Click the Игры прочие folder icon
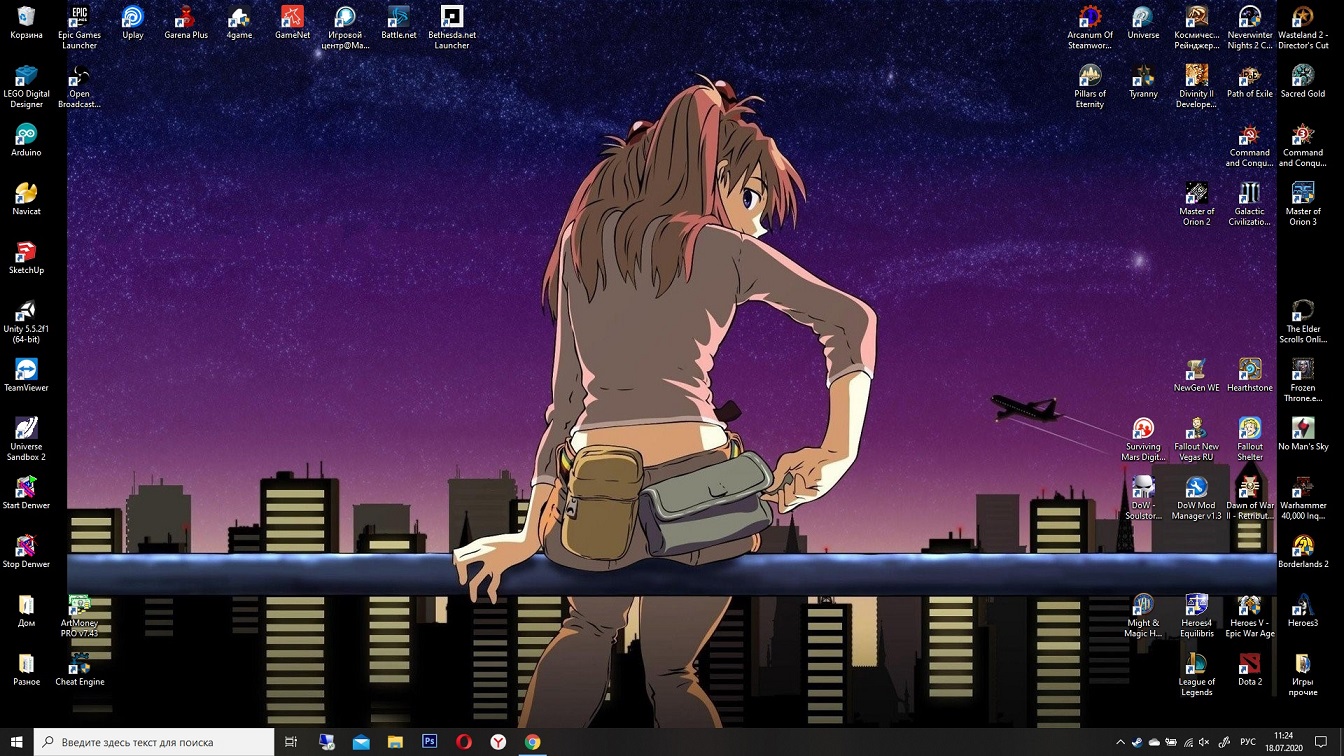The image size is (1344, 756). click(x=1303, y=675)
